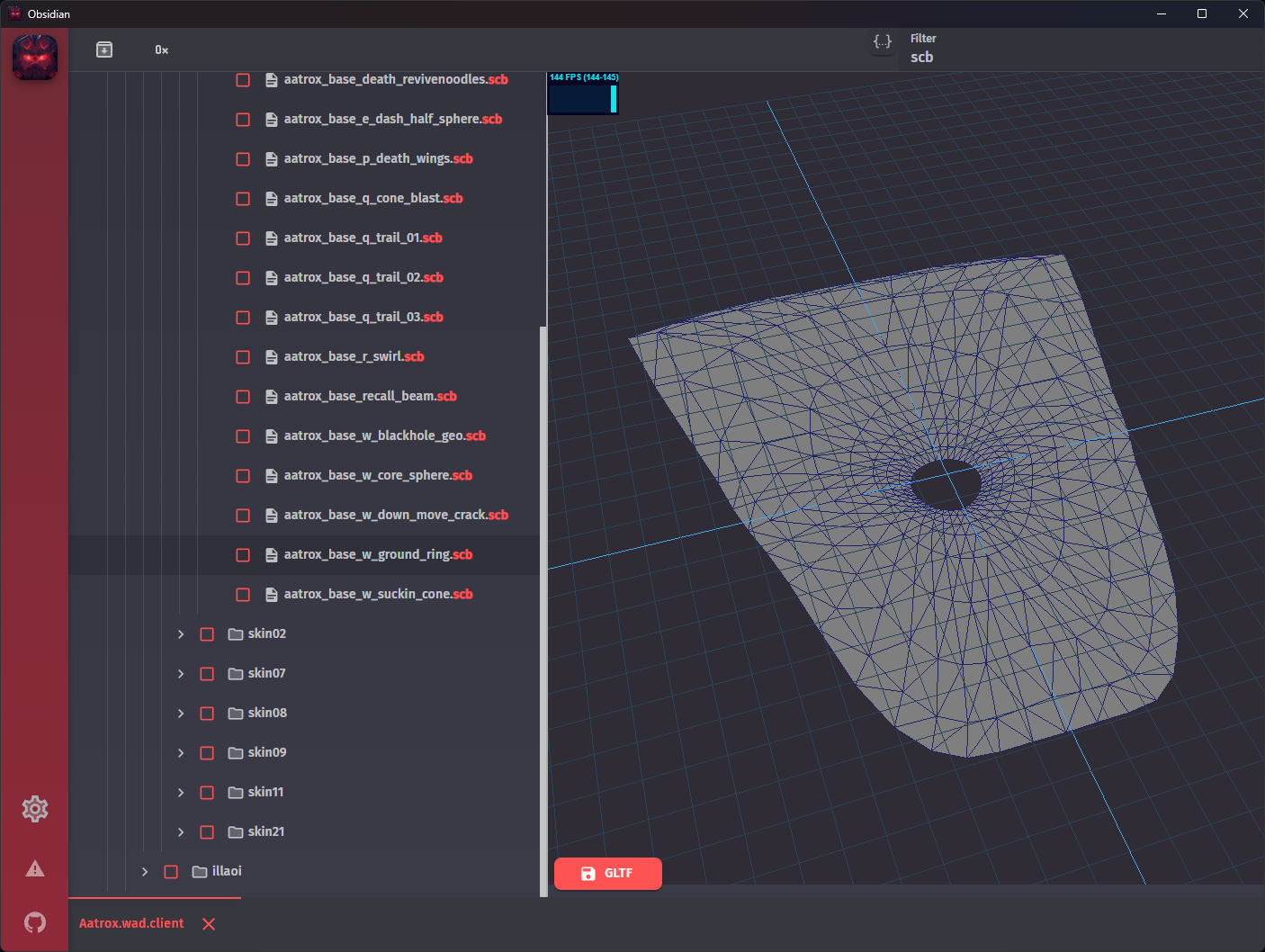This screenshot has width=1265, height=952.
Task: Check aatrox_base_w_down_move_crack.scb checkbox
Action: (x=243, y=516)
